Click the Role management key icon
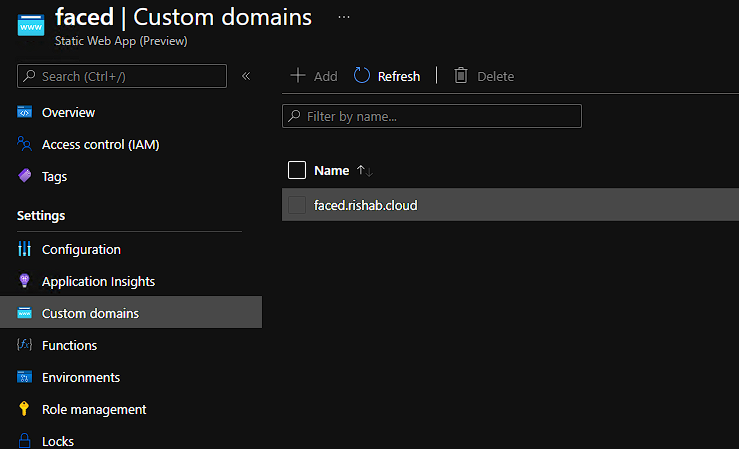The image size is (739, 449). (24, 408)
